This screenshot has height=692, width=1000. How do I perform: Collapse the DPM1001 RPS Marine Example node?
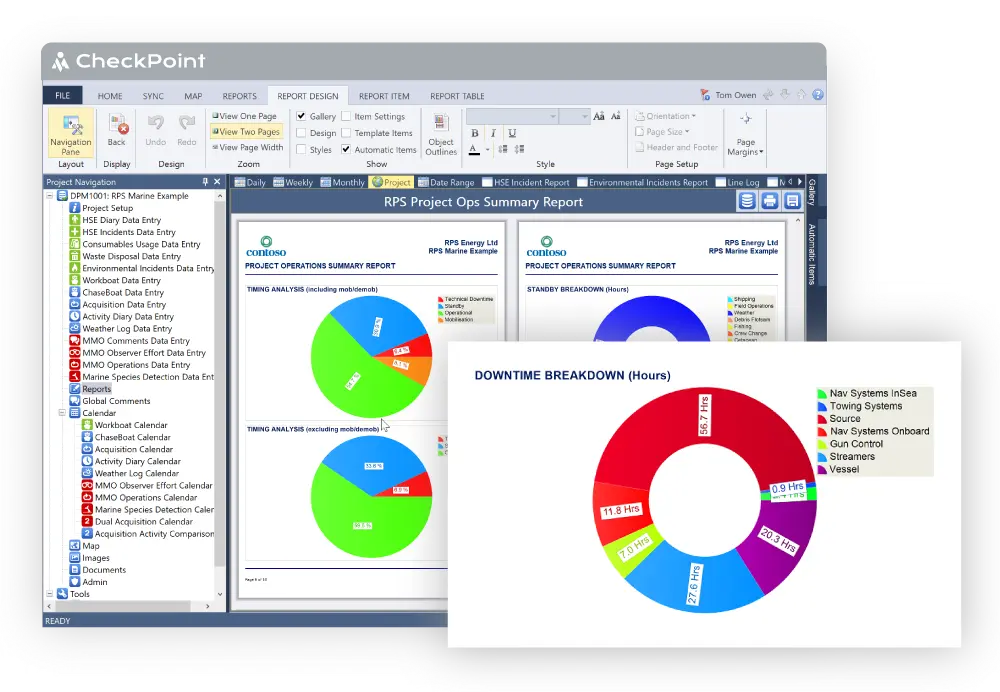click(x=50, y=196)
